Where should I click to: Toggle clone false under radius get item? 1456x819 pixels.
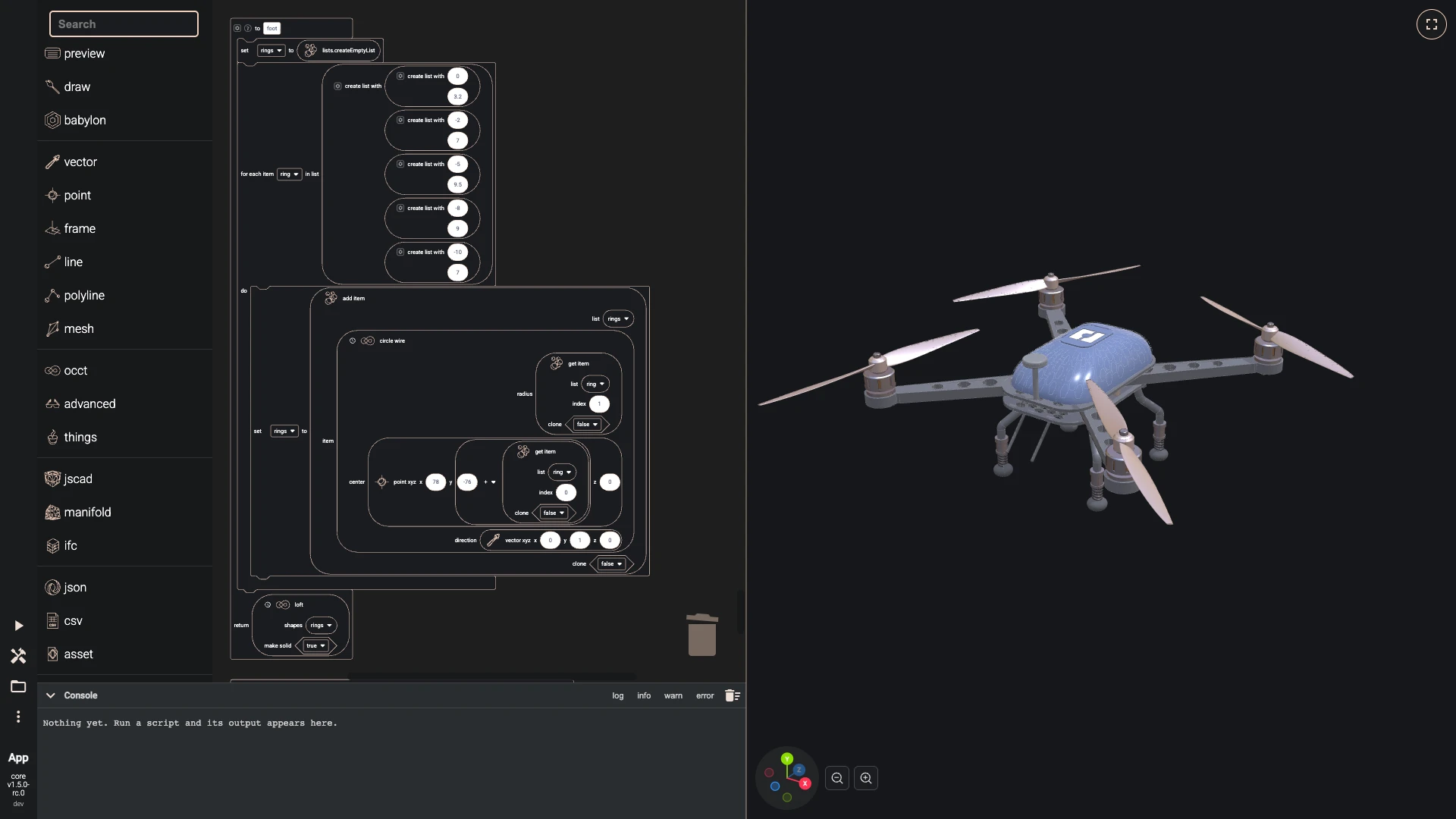tap(587, 425)
